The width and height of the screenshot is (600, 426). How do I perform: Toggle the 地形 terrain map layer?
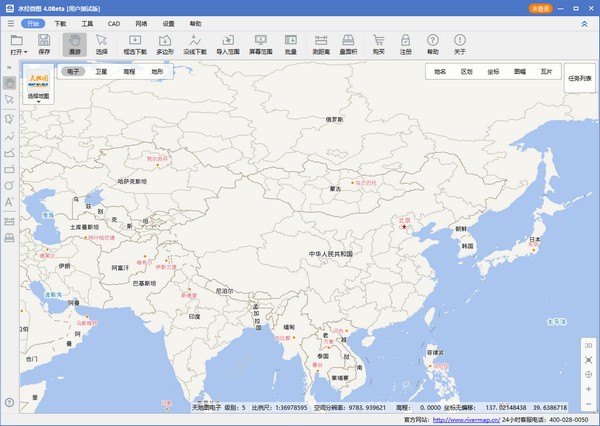pyautogui.click(x=157, y=72)
